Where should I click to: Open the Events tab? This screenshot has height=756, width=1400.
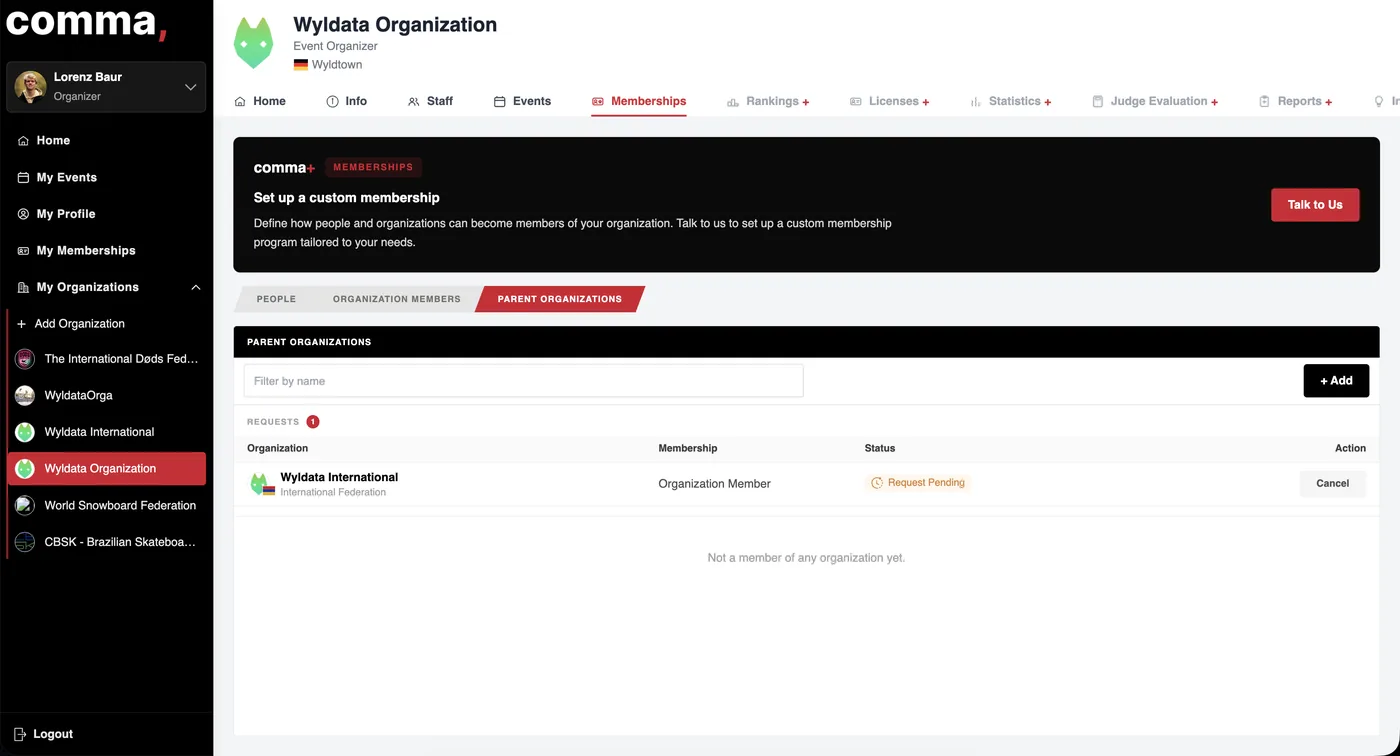click(x=522, y=101)
